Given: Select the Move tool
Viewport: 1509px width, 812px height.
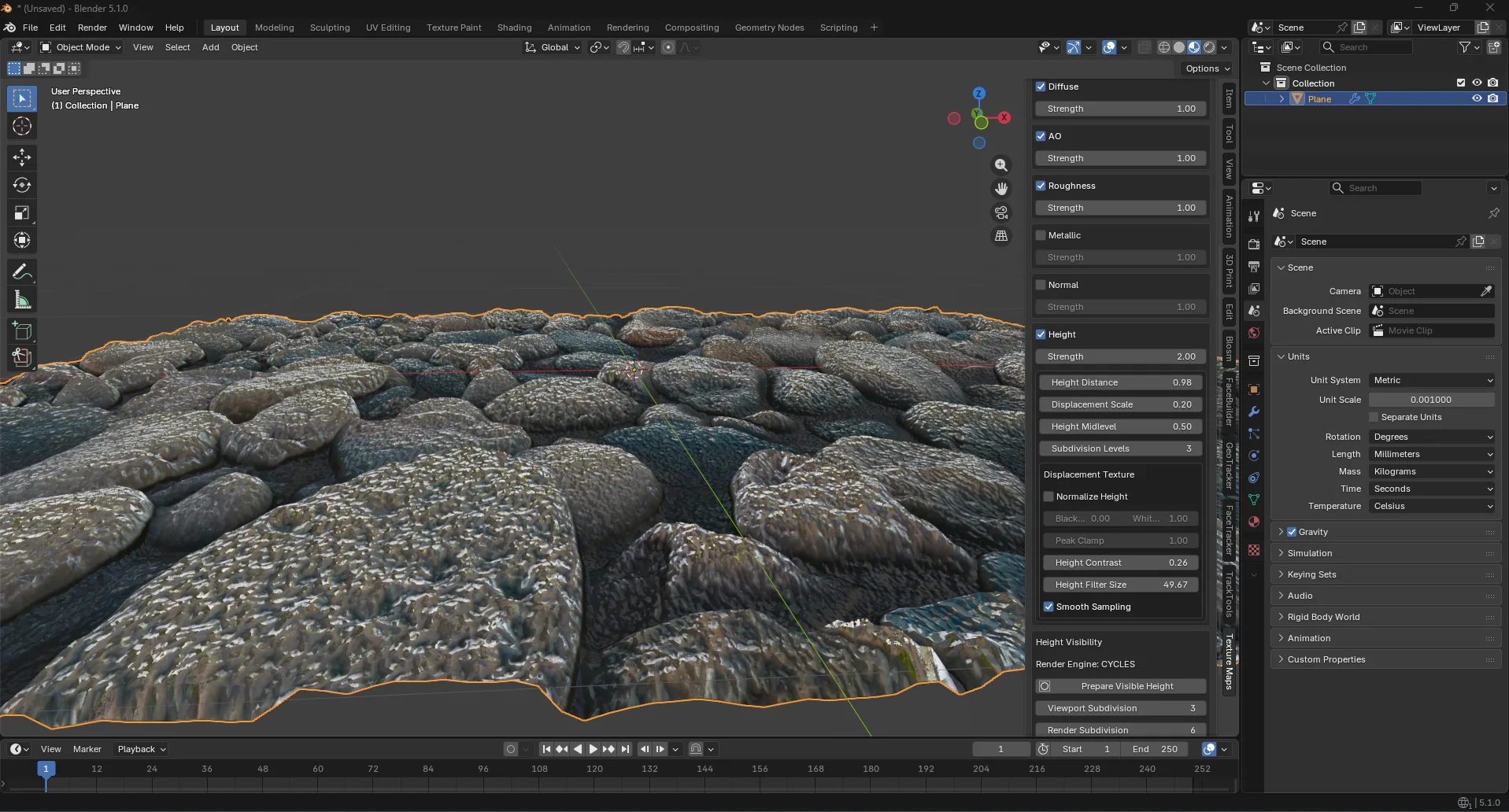Looking at the screenshot, I should pyautogui.click(x=22, y=157).
